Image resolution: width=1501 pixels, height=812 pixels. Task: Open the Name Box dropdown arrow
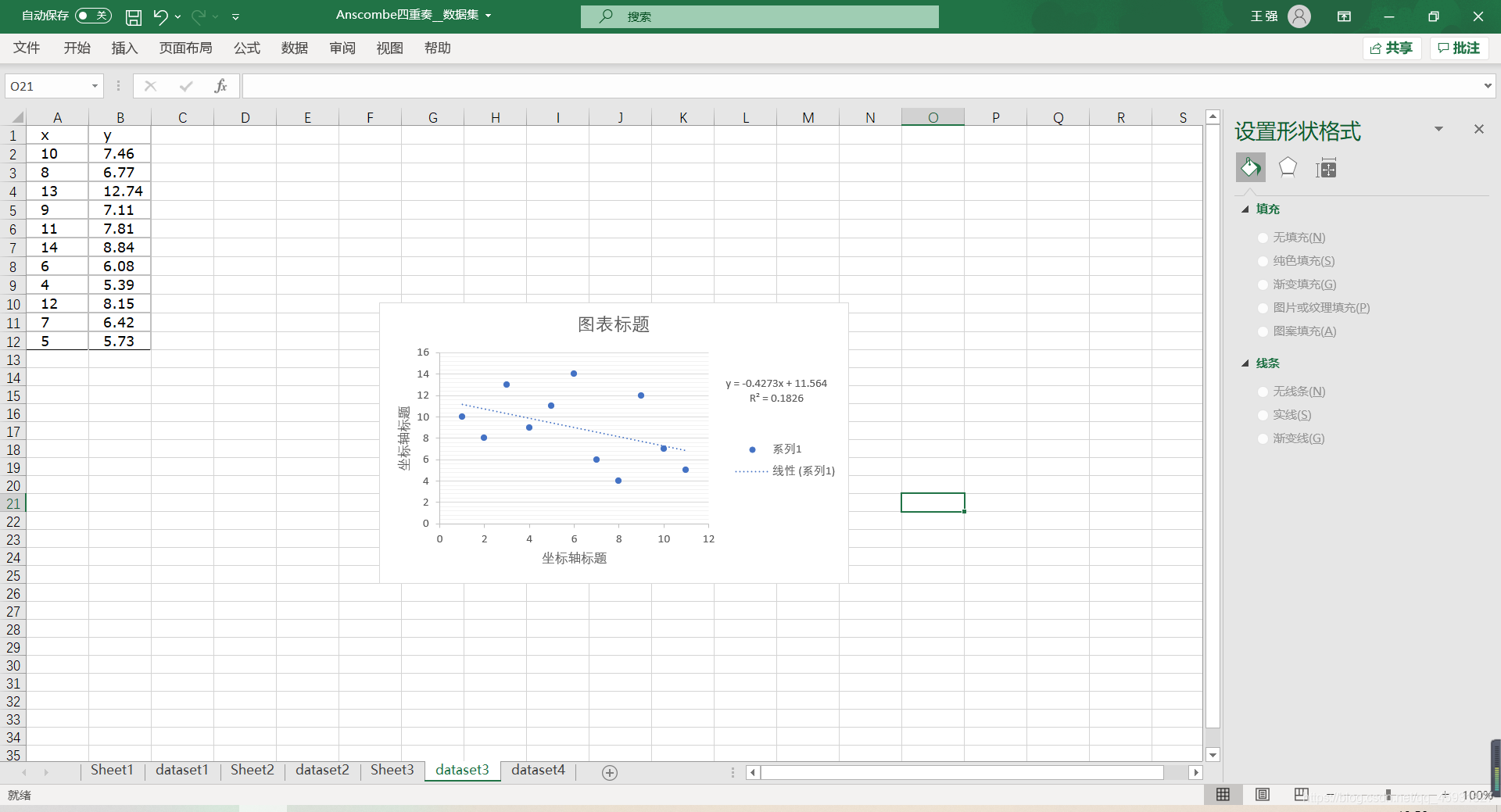[95, 86]
